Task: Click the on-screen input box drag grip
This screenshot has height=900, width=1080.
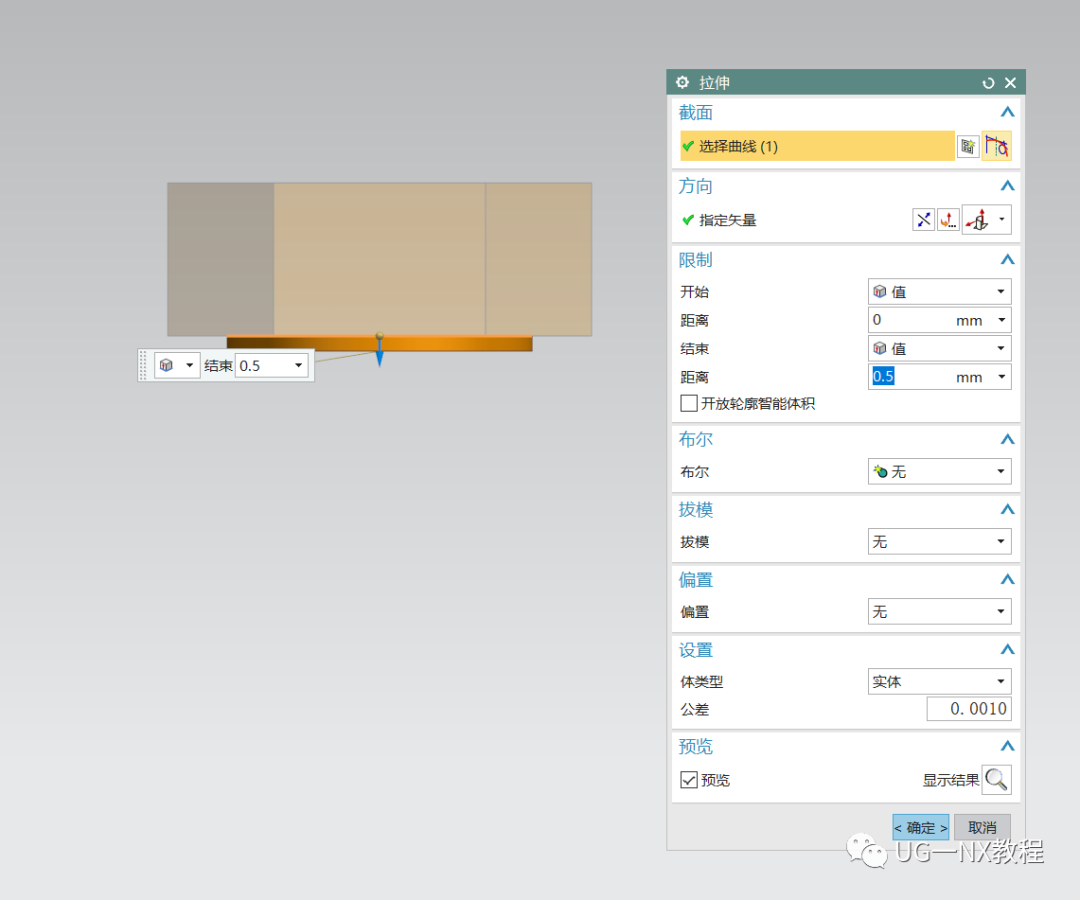Action: pos(143,365)
